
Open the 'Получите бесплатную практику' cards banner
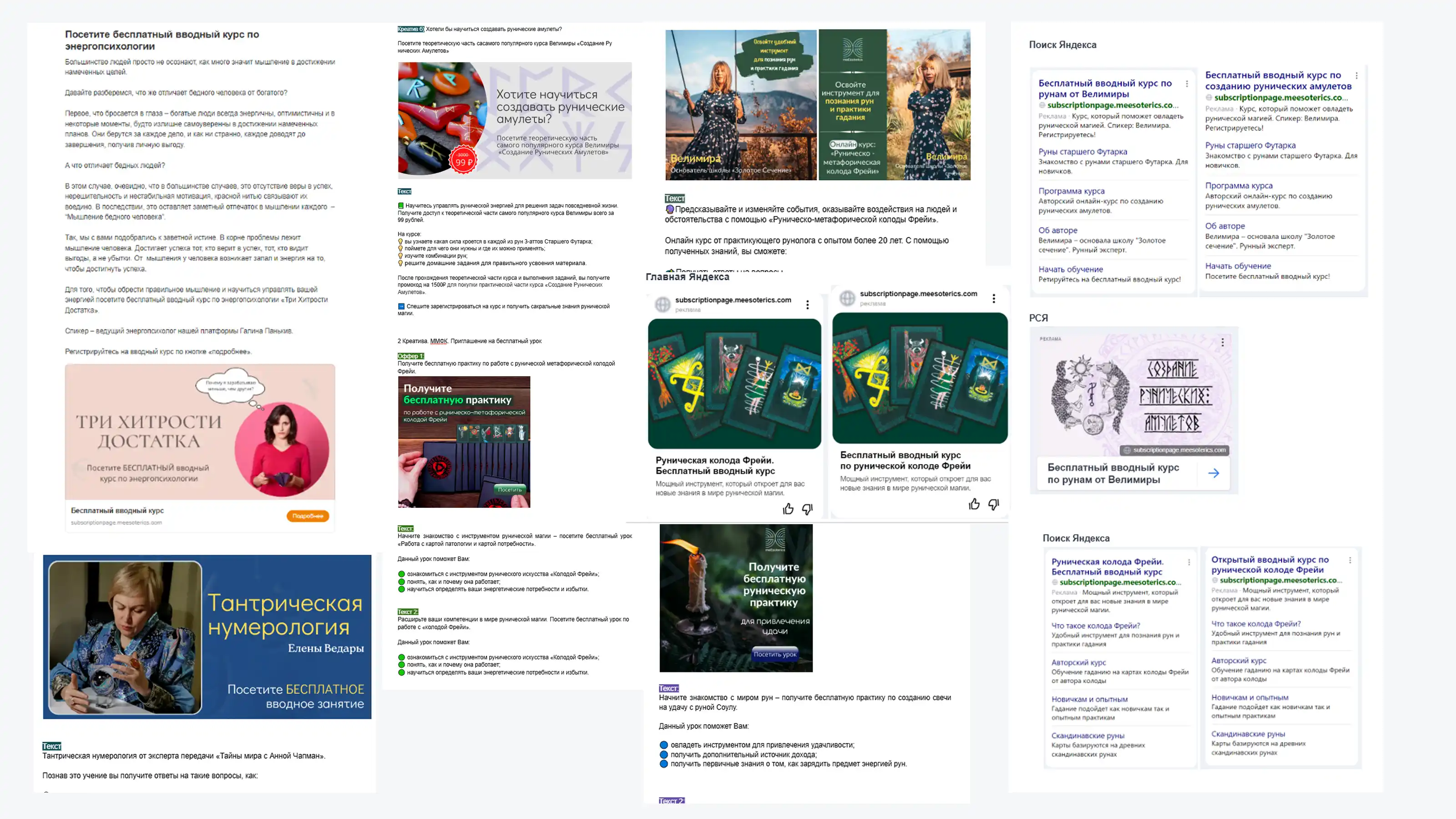pyautogui.click(x=464, y=442)
